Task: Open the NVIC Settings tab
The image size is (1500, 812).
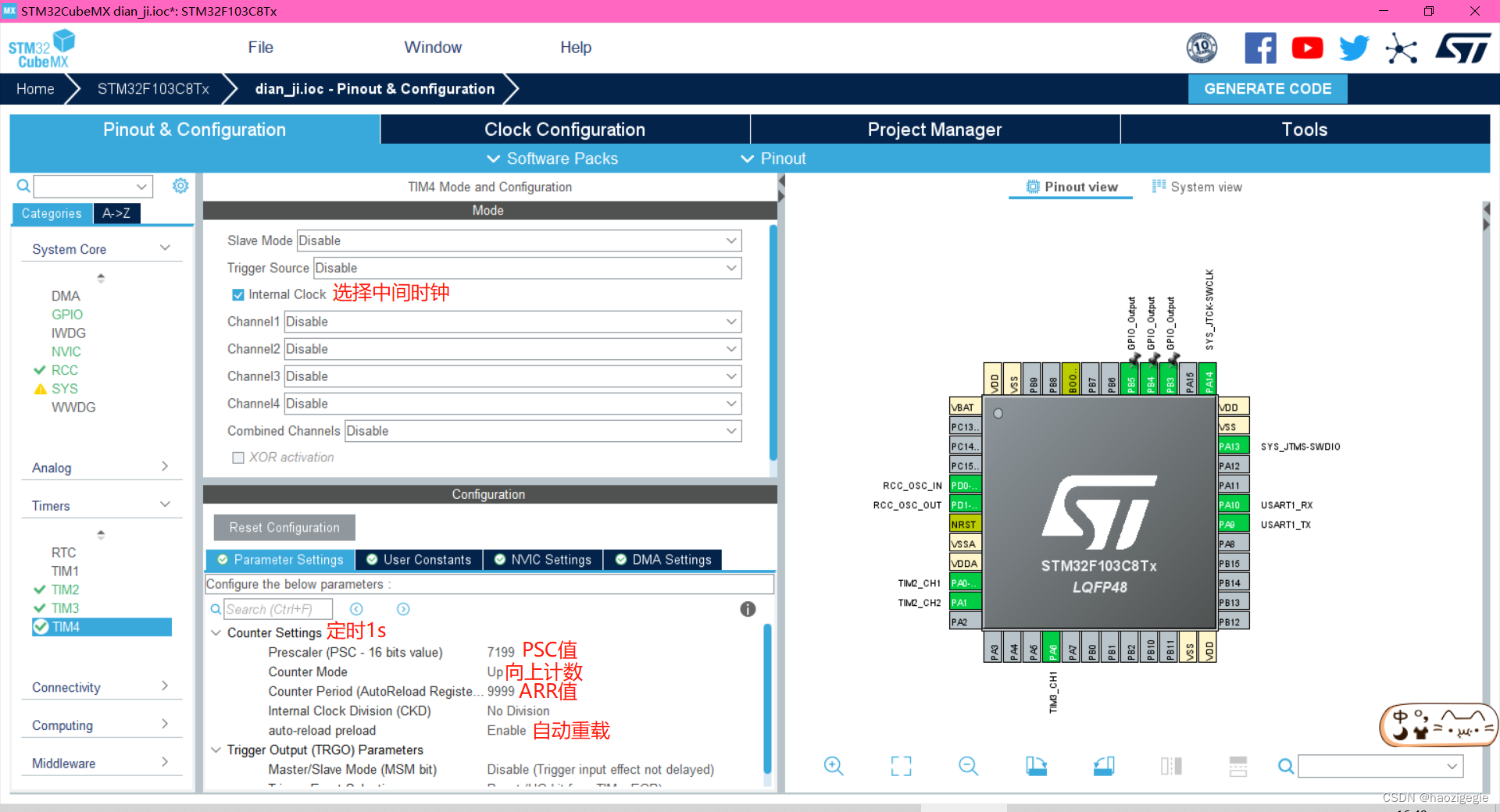Action: pyautogui.click(x=543, y=560)
